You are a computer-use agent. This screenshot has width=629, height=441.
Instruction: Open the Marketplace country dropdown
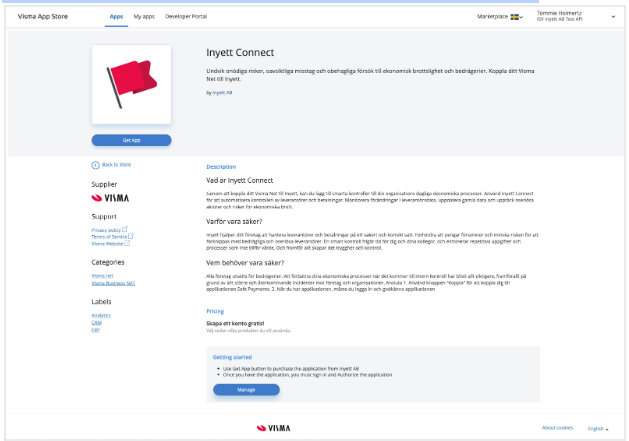(x=500, y=16)
